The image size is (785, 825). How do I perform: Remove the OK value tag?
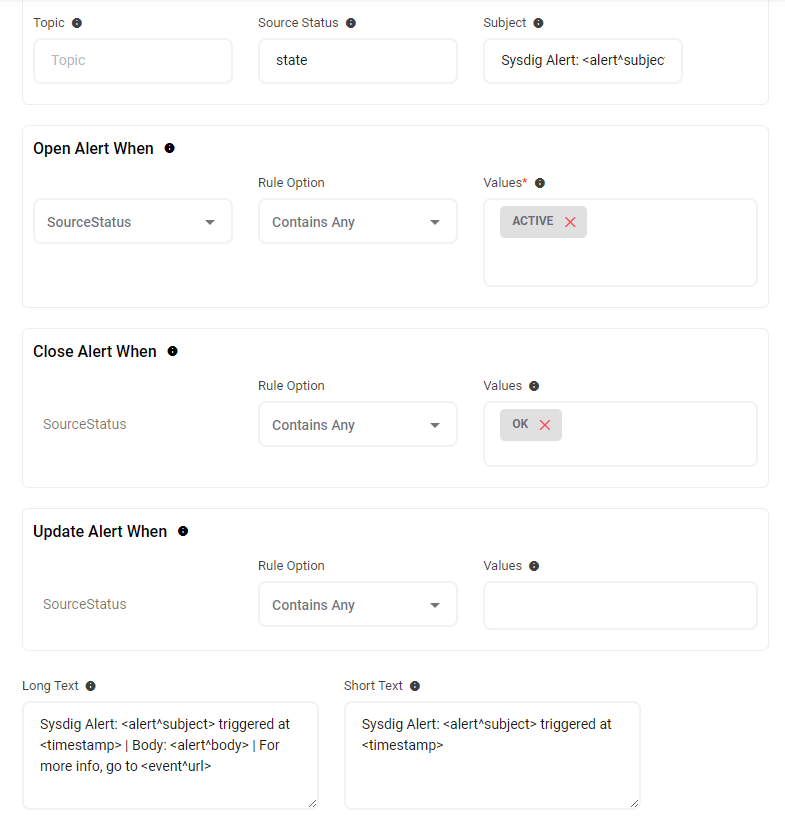pos(545,425)
